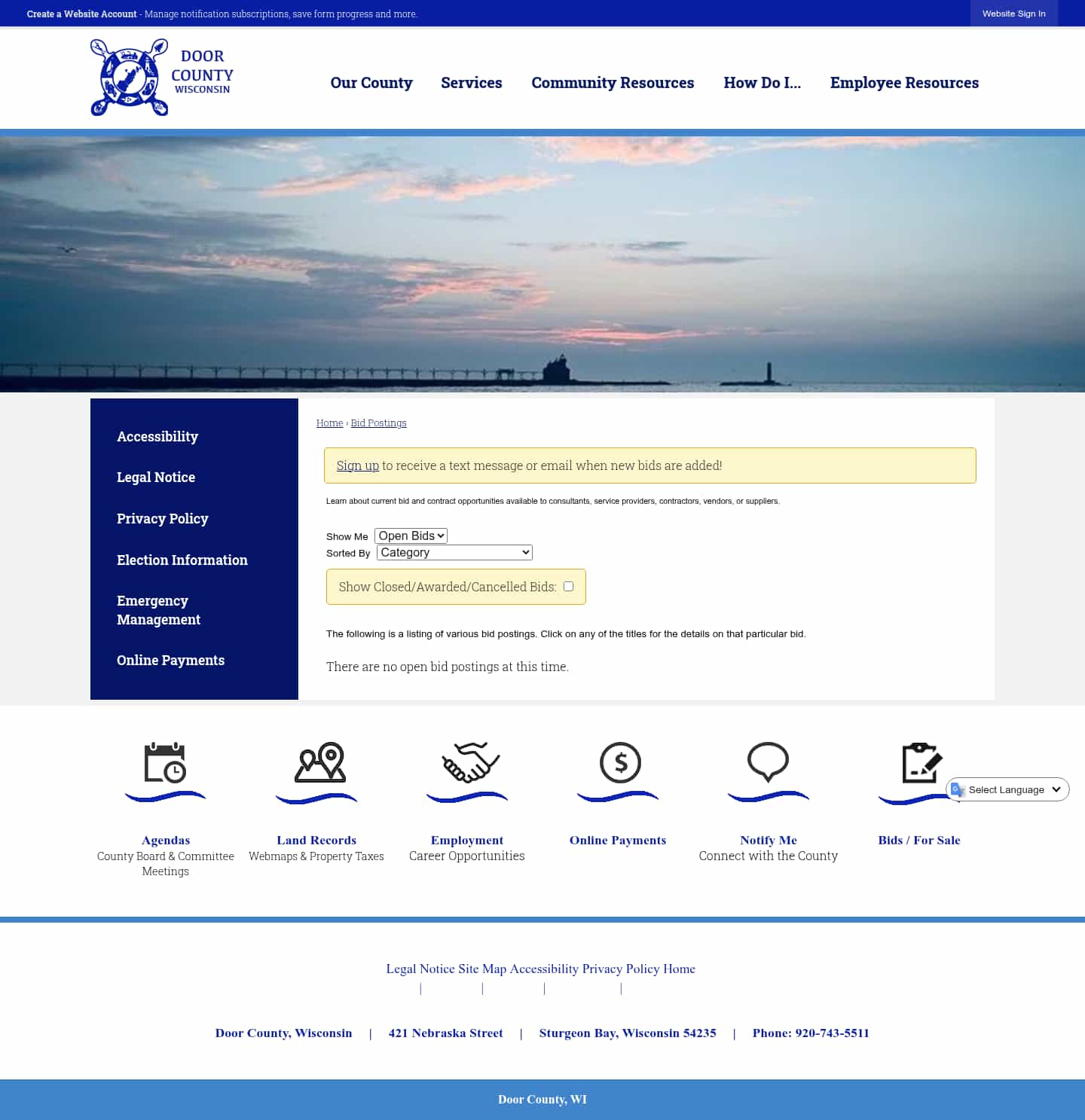Click the Google Translate icon

[x=958, y=789]
